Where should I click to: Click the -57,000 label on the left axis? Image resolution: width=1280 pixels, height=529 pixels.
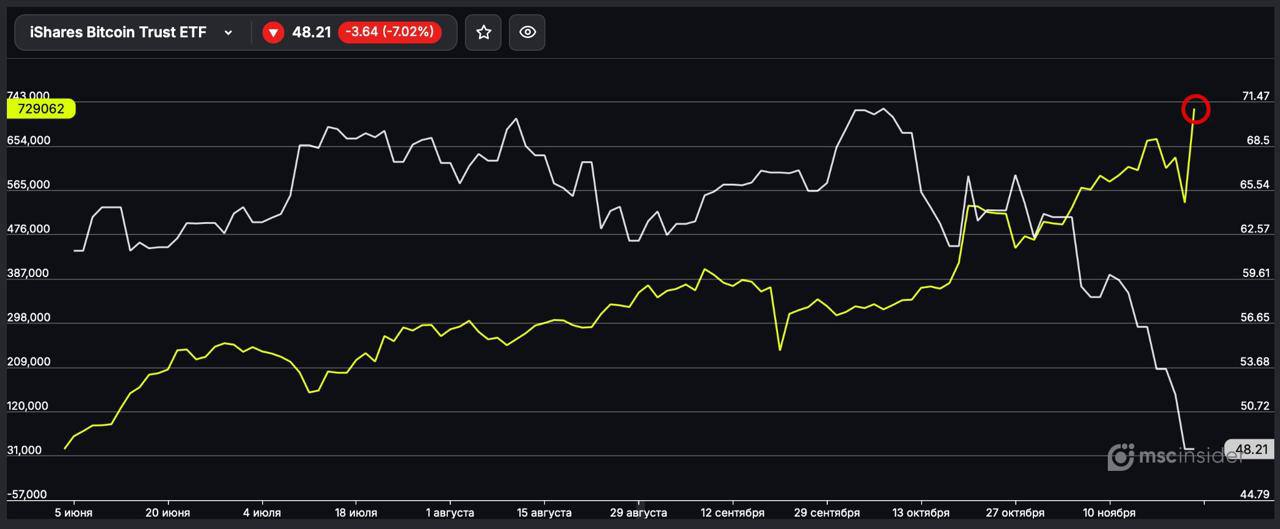tap(29, 494)
